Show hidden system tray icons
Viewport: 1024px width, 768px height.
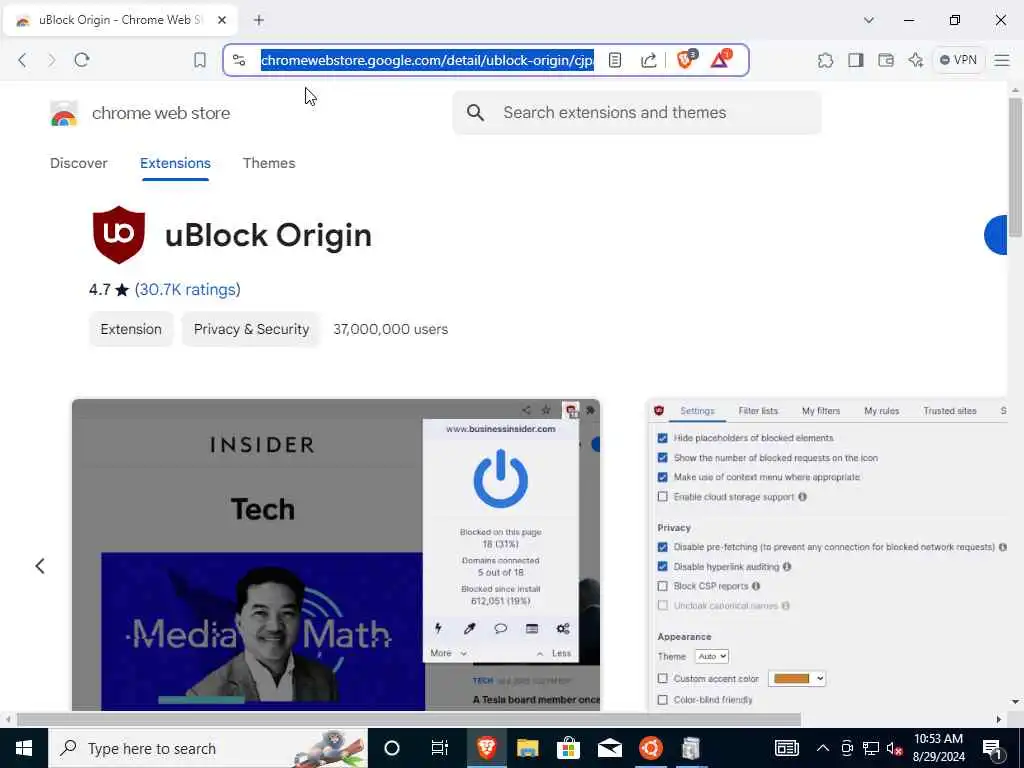(823, 748)
